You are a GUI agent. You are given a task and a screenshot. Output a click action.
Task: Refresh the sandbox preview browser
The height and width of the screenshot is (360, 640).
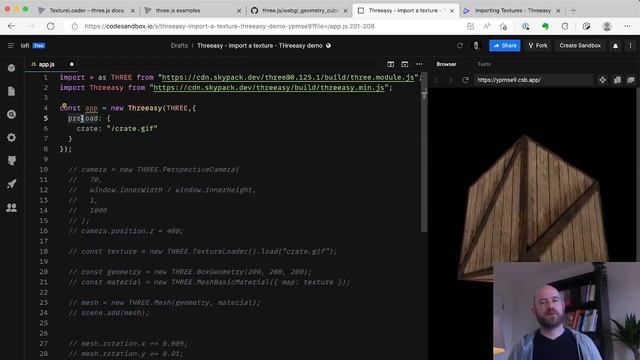(x=465, y=80)
